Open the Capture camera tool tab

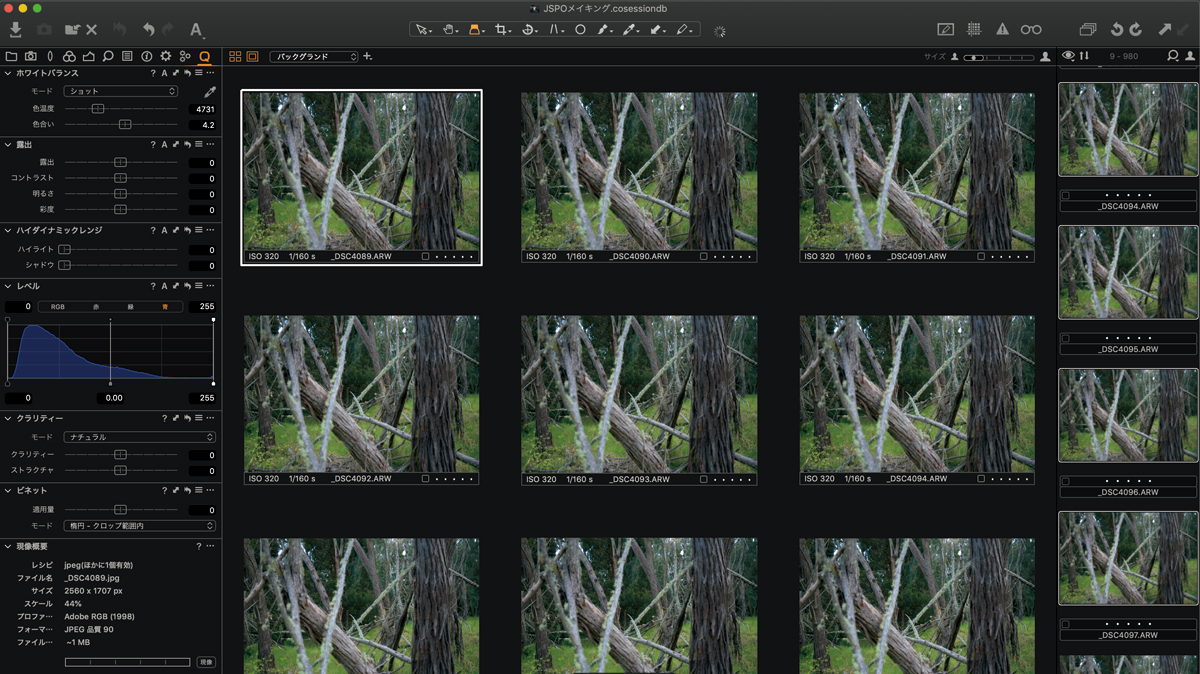coord(30,56)
